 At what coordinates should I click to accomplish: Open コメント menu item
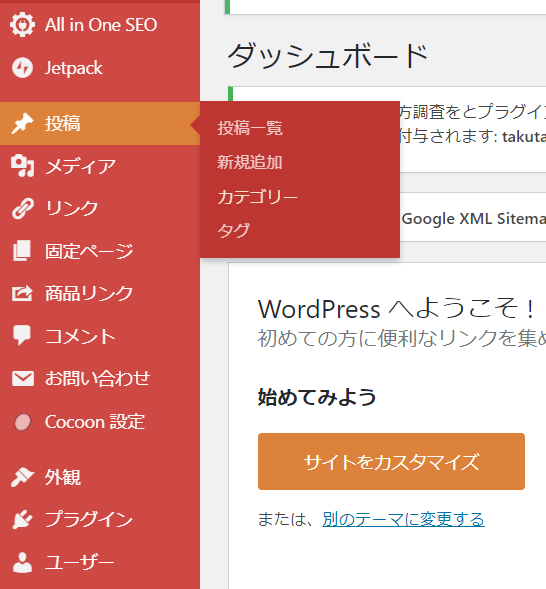100,336
